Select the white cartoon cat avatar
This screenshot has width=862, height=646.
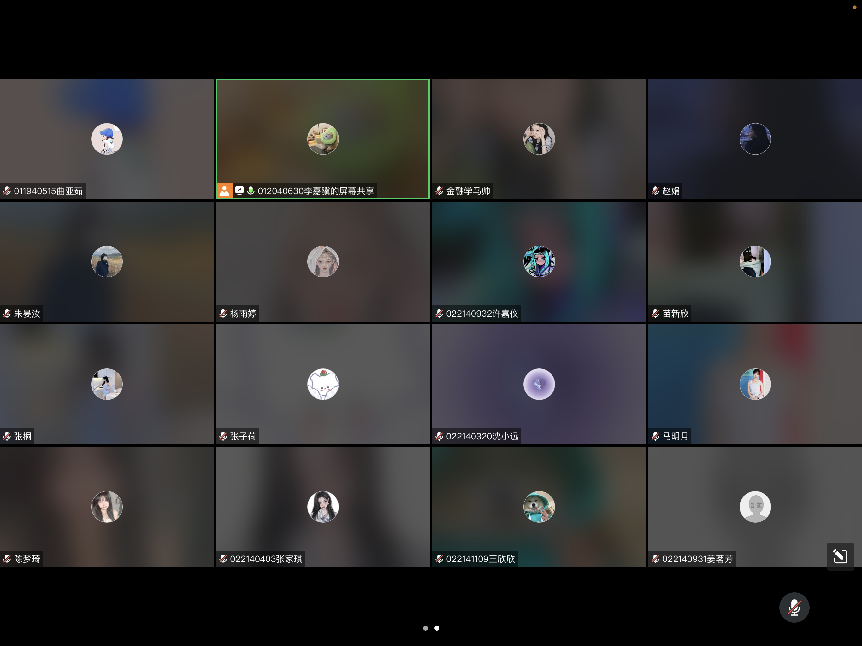323,384
